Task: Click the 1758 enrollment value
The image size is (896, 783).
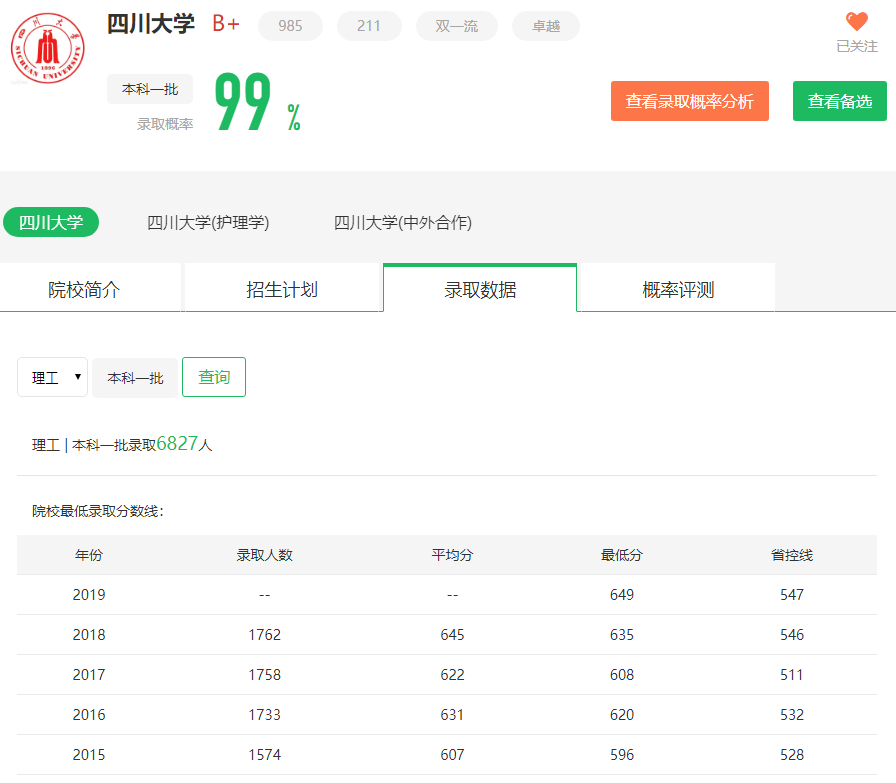Action: tap(265, 675)
